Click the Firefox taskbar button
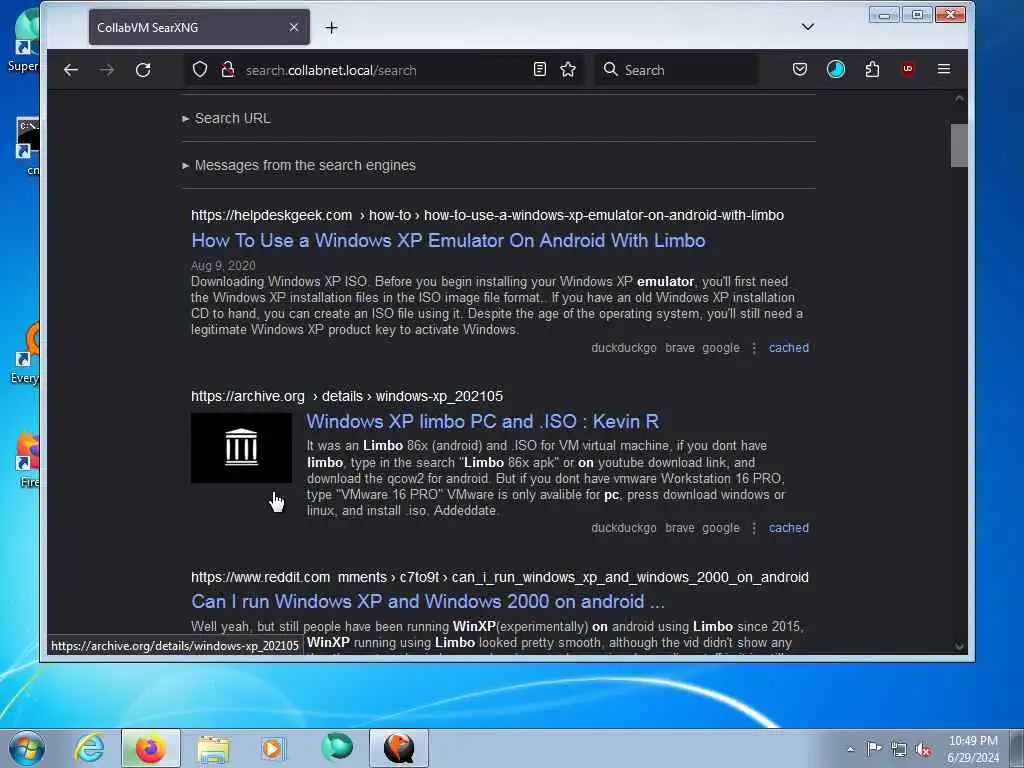The width and height of the screenshot is (1024, 768). (x=150, y=748)
